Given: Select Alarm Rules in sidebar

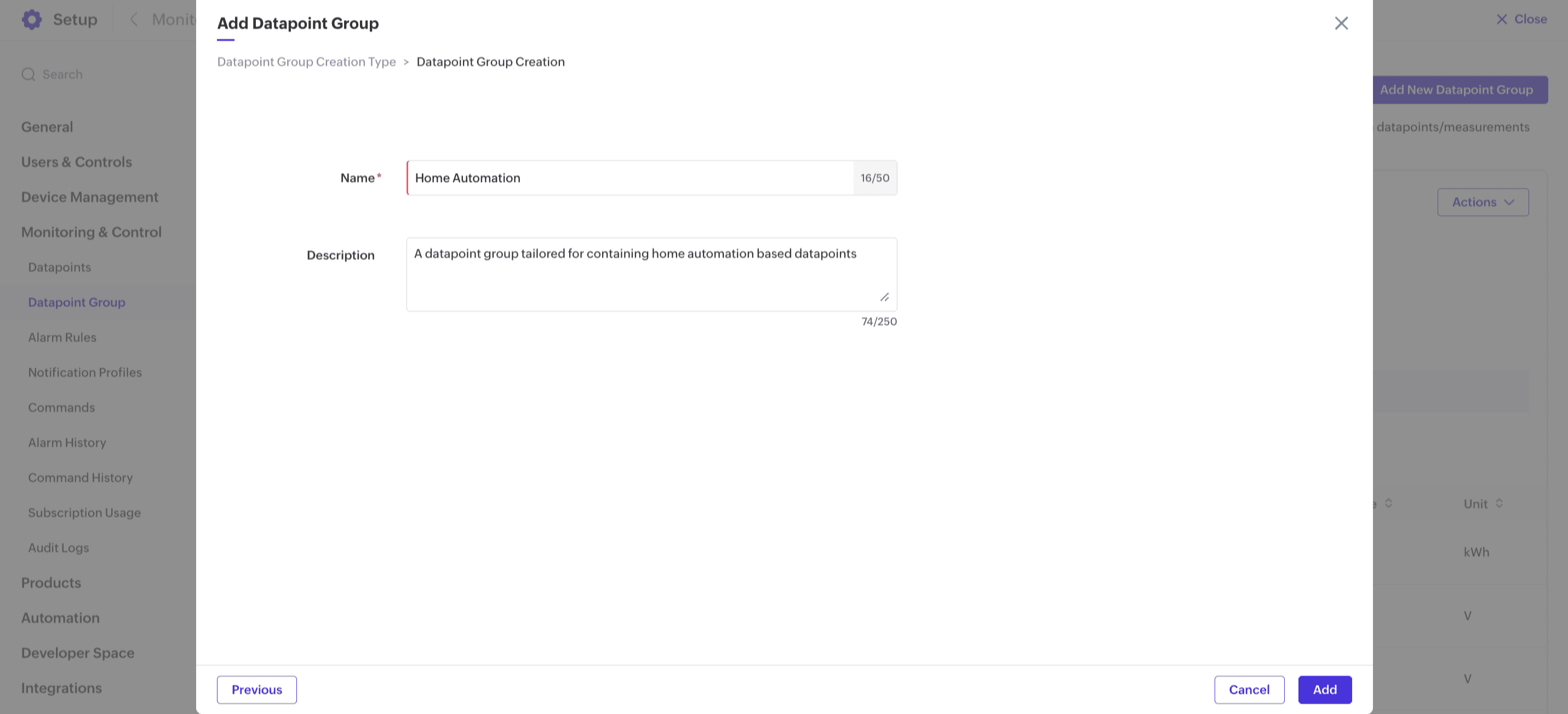Looking at the screenshot, I should pyautogui.click(x=62, y=337).
